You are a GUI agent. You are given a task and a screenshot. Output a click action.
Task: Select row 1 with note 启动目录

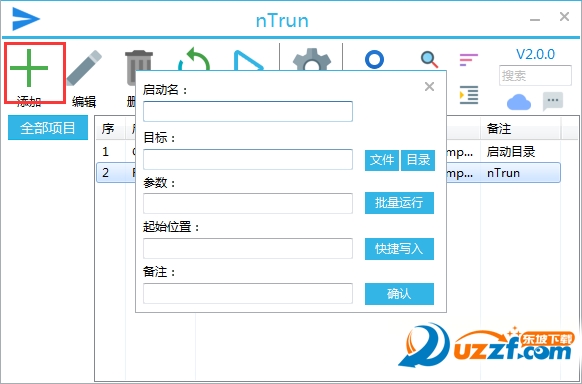click(x=328, y=151)
